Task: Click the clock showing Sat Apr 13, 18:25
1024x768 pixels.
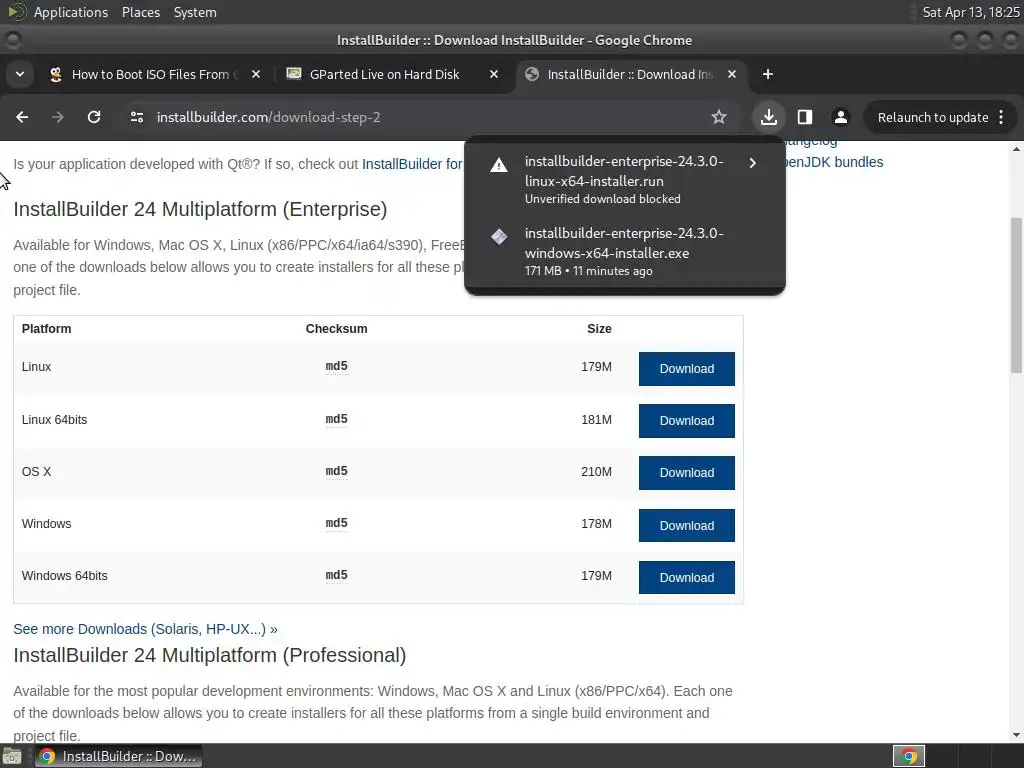Action: pos(970,12)
